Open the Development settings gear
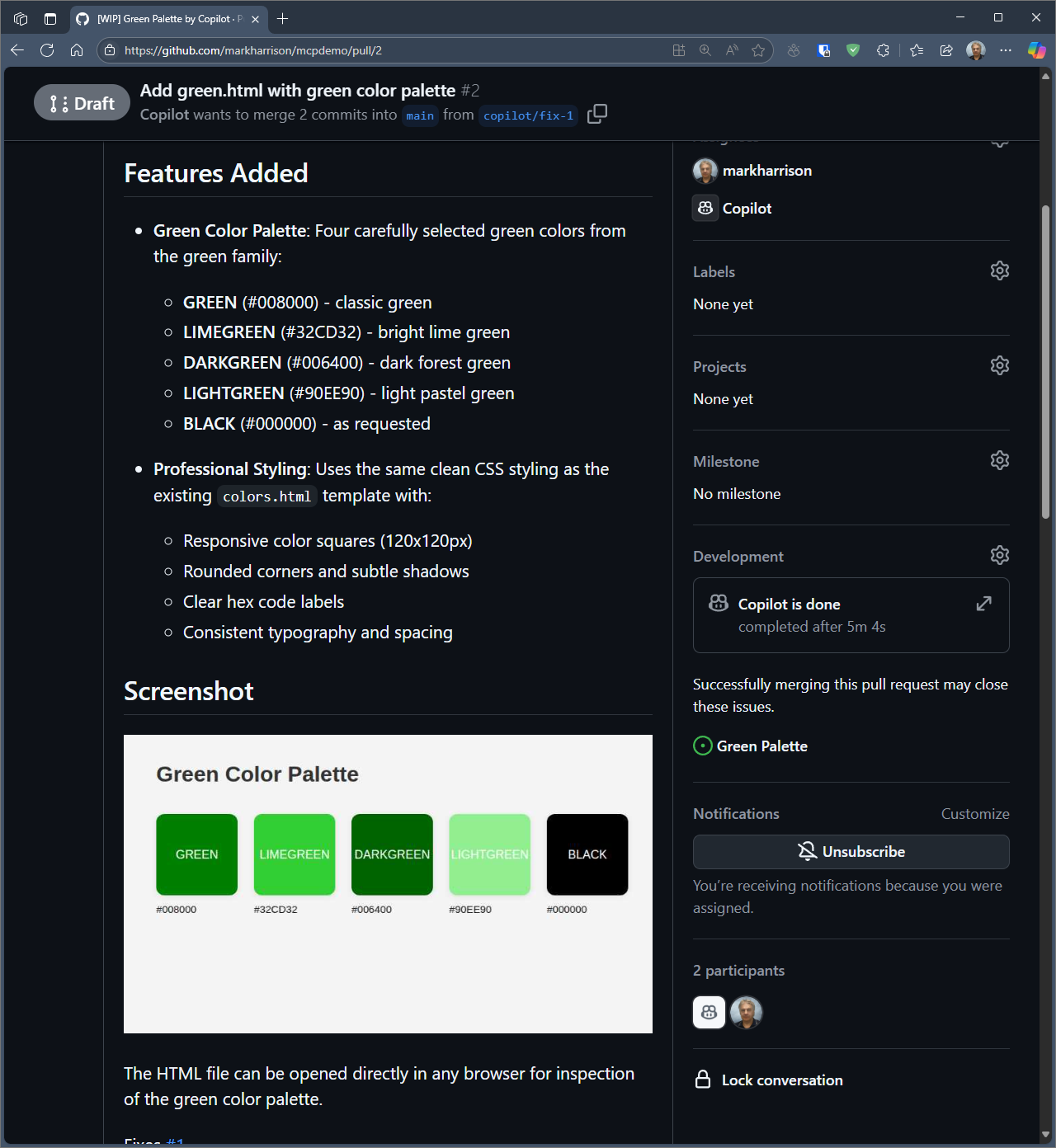 (999, 556)
